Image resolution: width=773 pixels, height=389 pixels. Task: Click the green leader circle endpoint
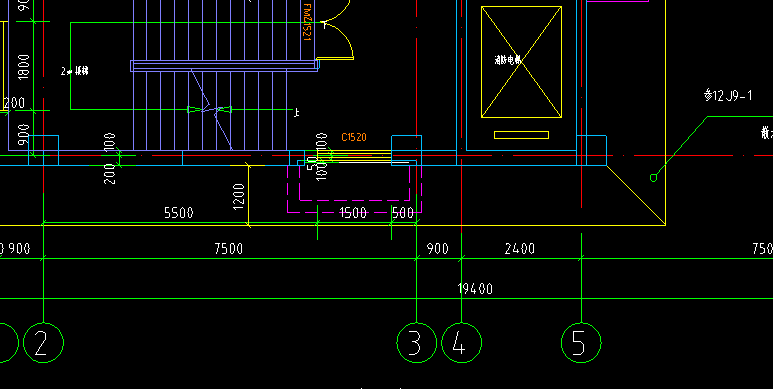click(x=653, y=178)
